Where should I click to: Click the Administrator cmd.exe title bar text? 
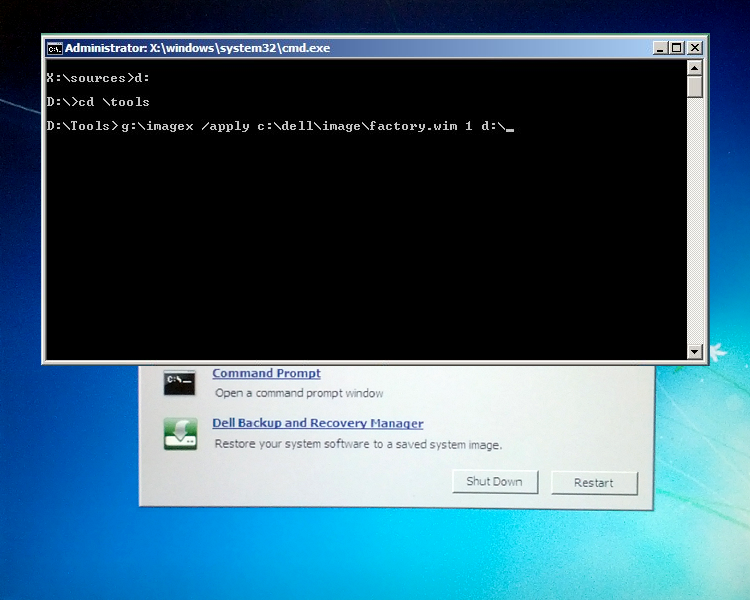click(197, 48)
